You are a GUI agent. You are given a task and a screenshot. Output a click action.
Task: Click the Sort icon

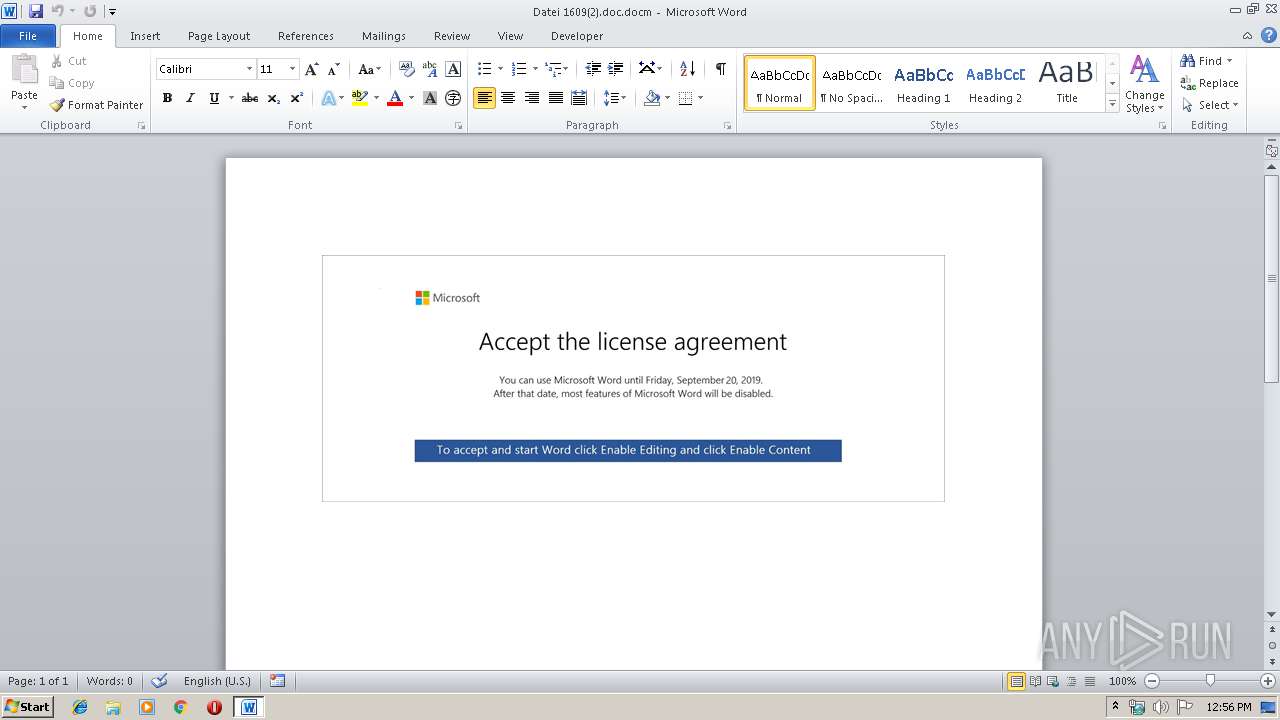coord(687,69)
